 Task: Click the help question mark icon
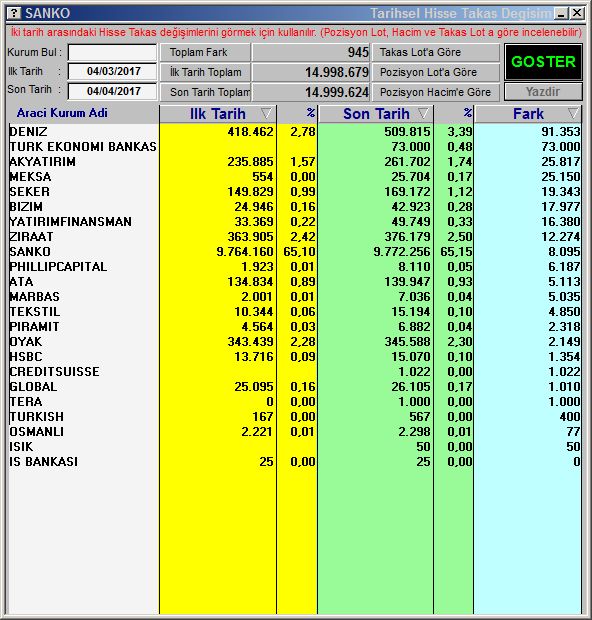(x=14, y=13)
